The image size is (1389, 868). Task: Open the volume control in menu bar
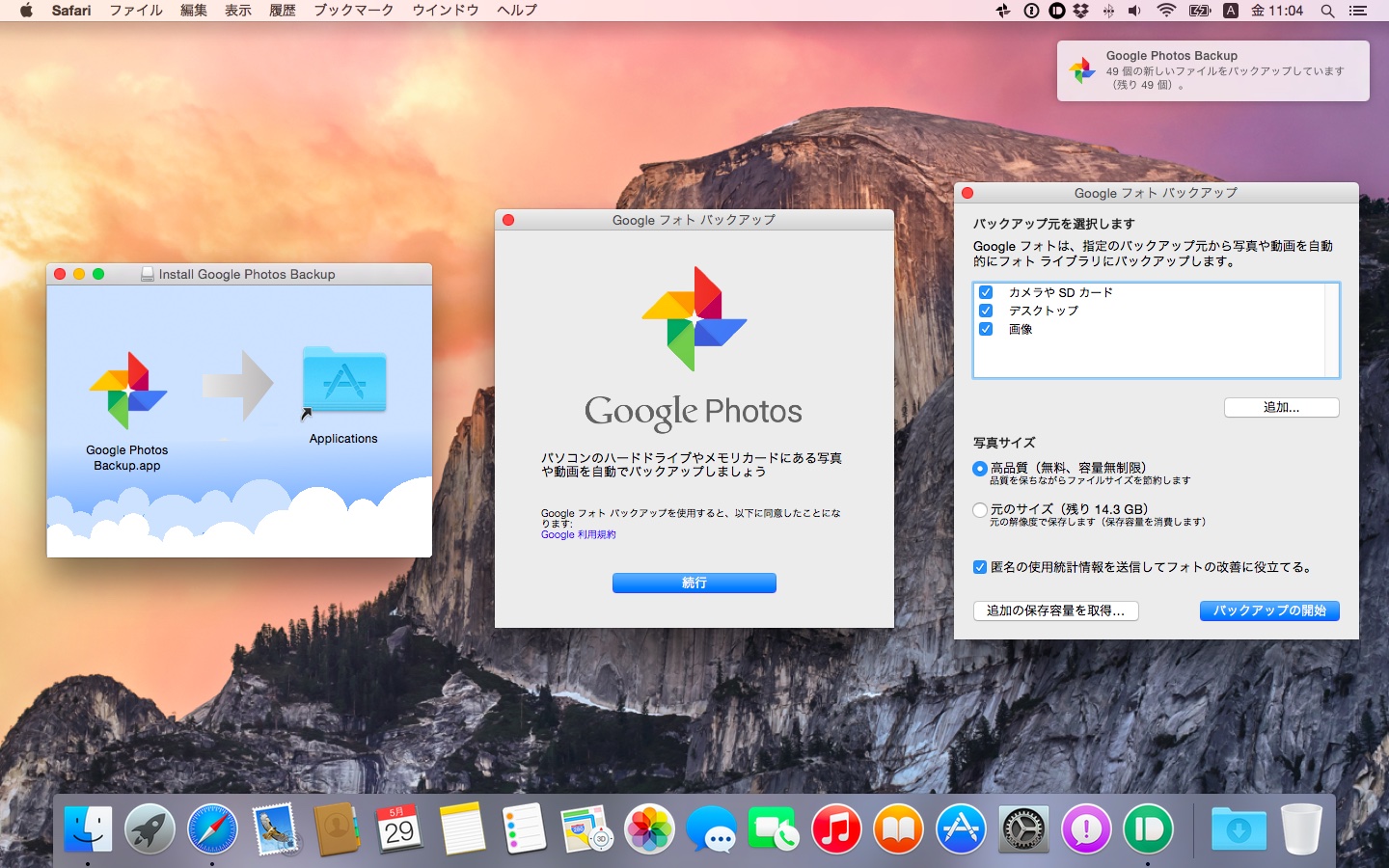1135,11
